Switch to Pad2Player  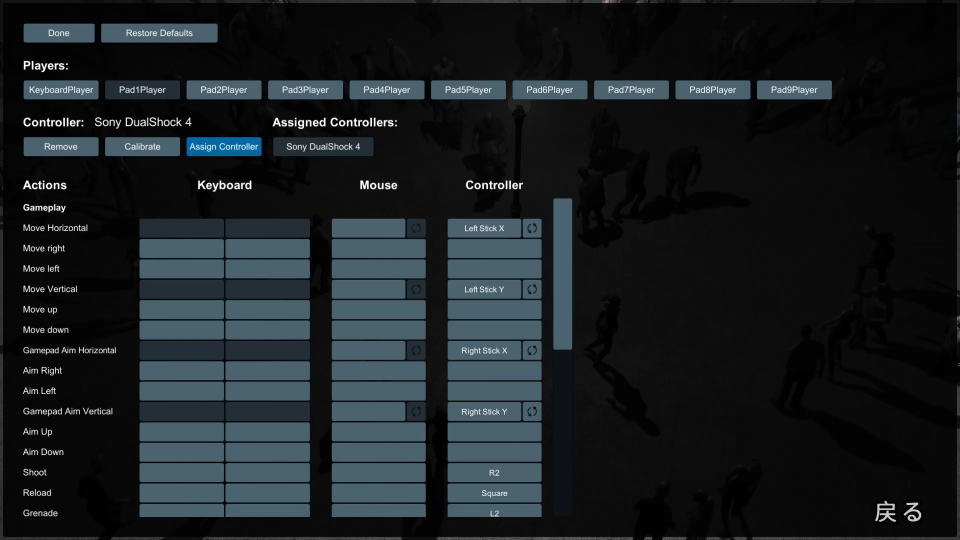coord(223,90)
